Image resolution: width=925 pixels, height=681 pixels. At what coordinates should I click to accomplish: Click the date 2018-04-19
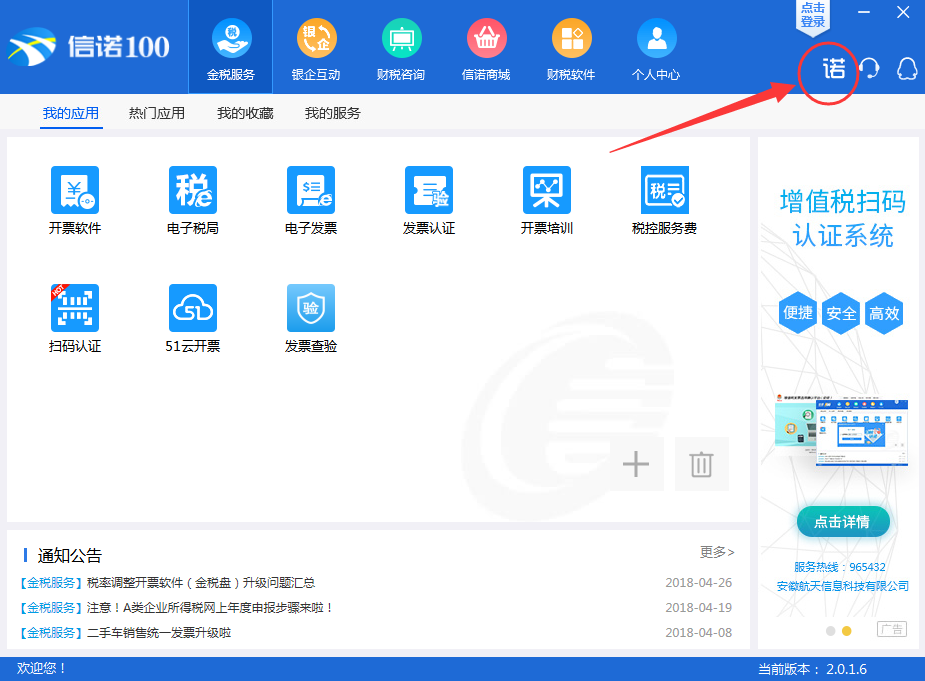tap(698, 608)
